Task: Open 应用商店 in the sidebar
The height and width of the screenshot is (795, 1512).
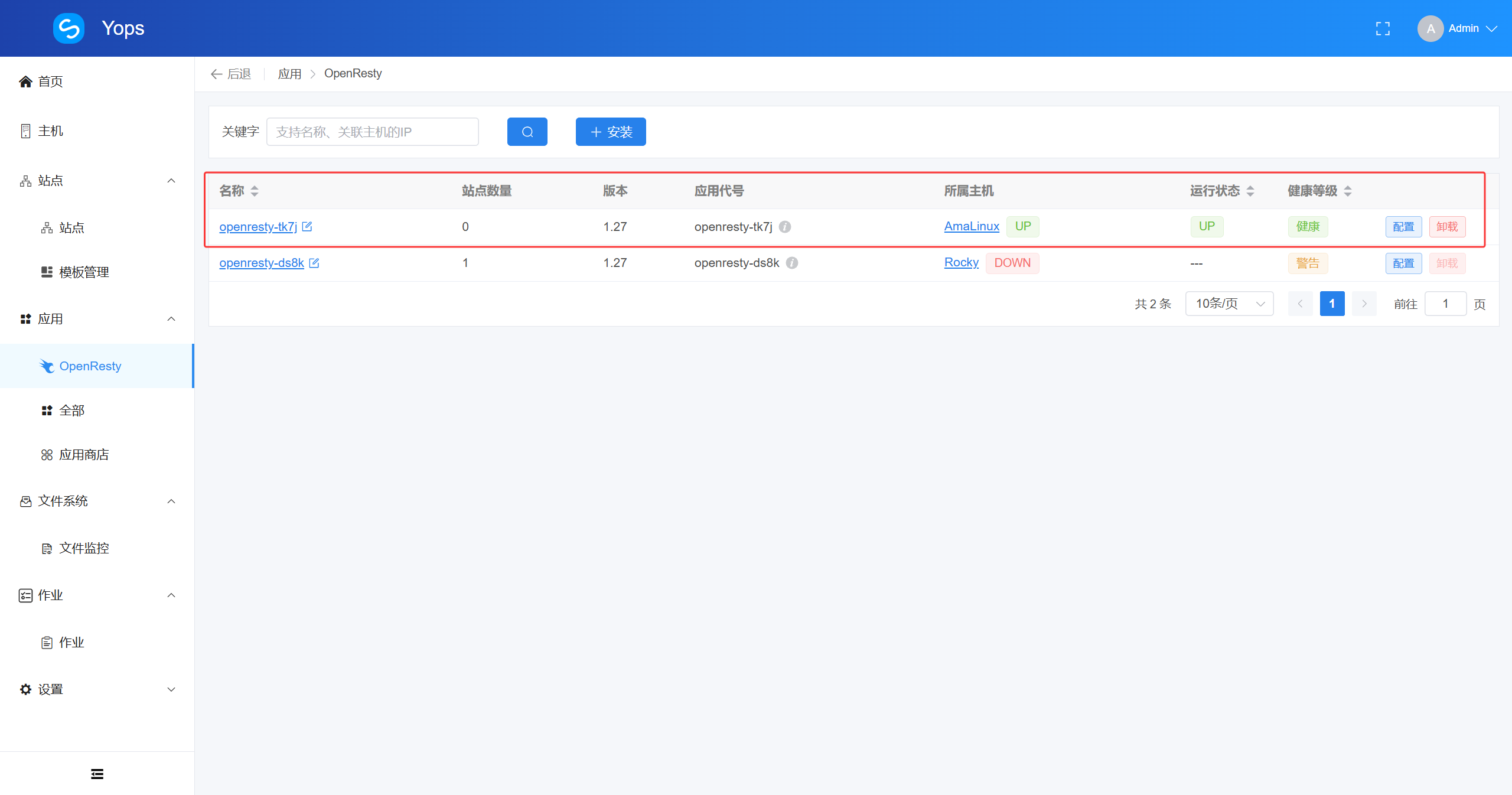Action: [84, 455]
